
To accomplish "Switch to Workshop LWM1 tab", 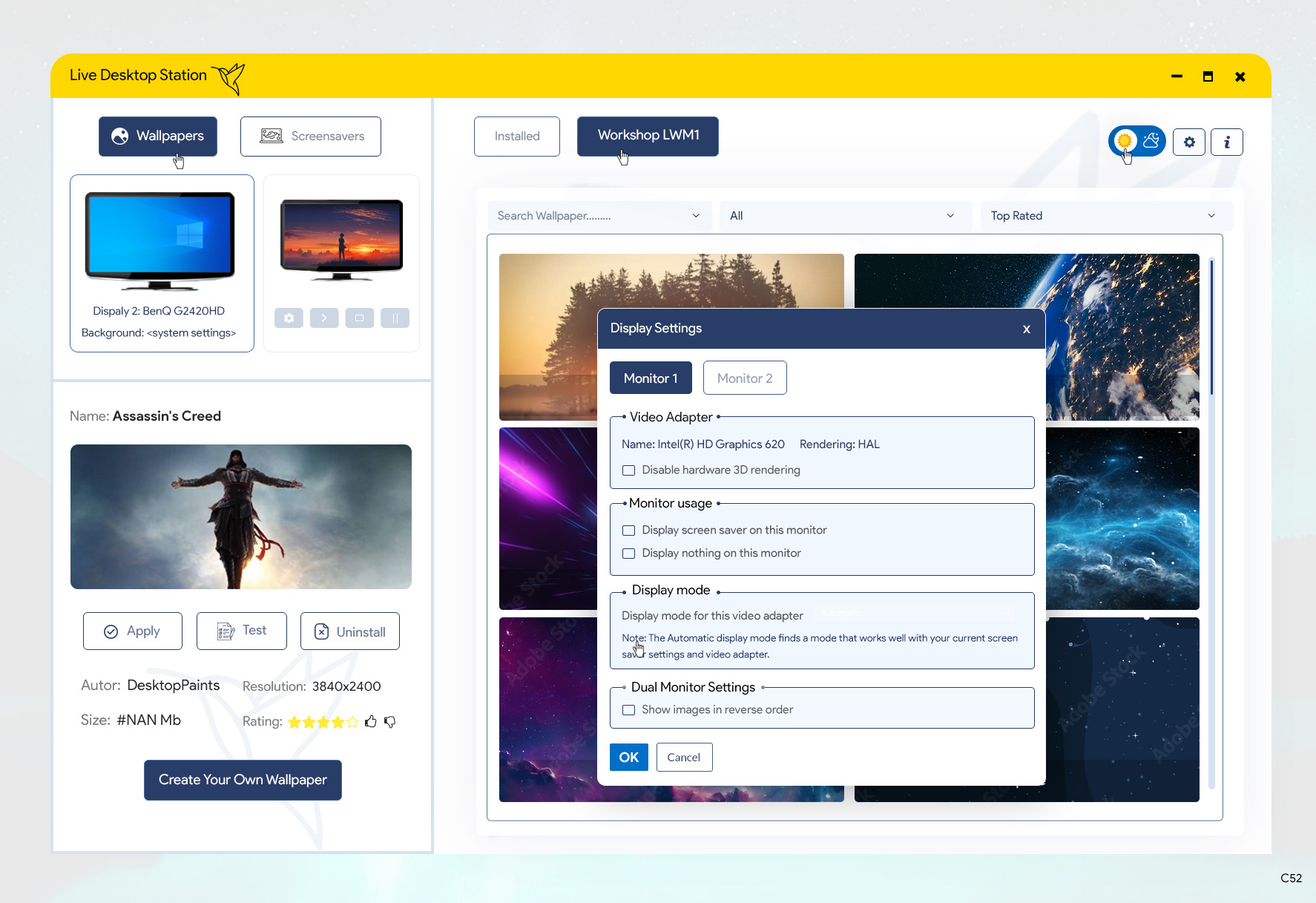I will pyautogui.click(x=648, y=137).
